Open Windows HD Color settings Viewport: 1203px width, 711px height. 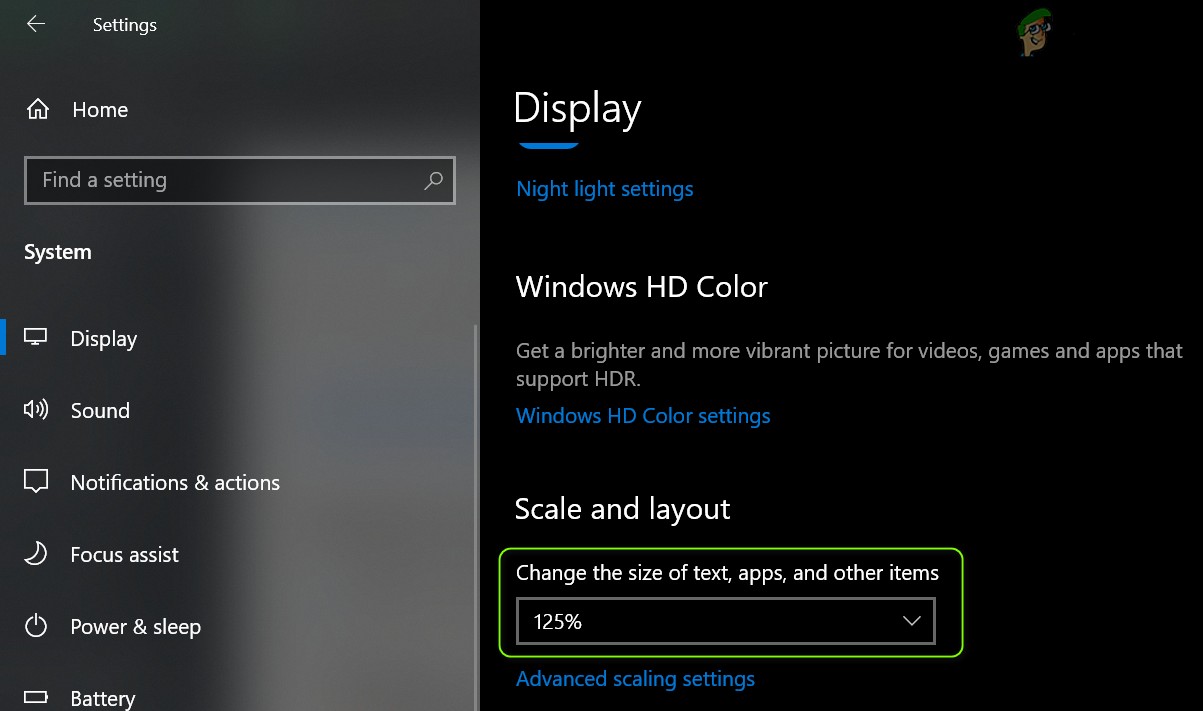643,415
